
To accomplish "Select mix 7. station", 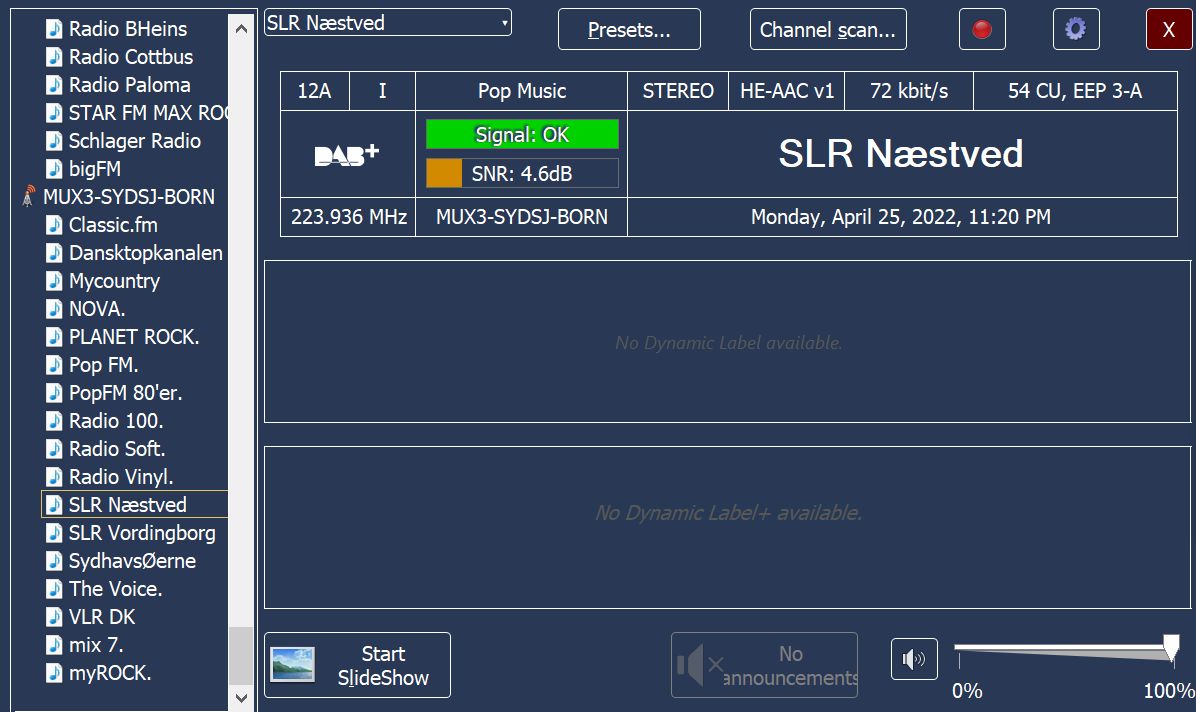I will 96,645.
